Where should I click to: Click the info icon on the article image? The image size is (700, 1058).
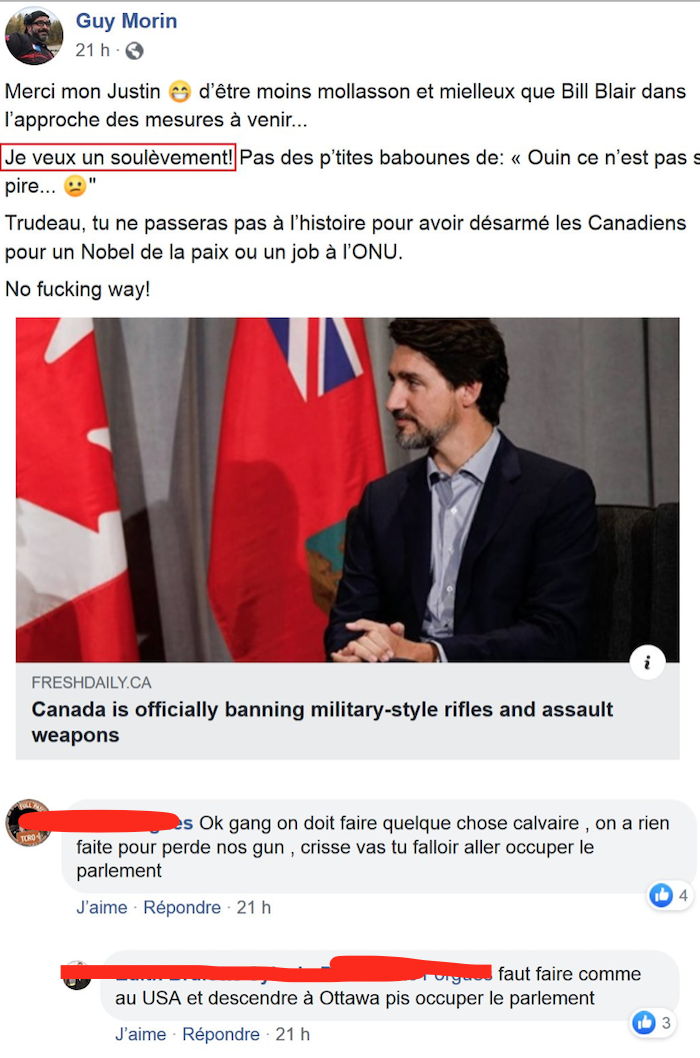[647, 663]
